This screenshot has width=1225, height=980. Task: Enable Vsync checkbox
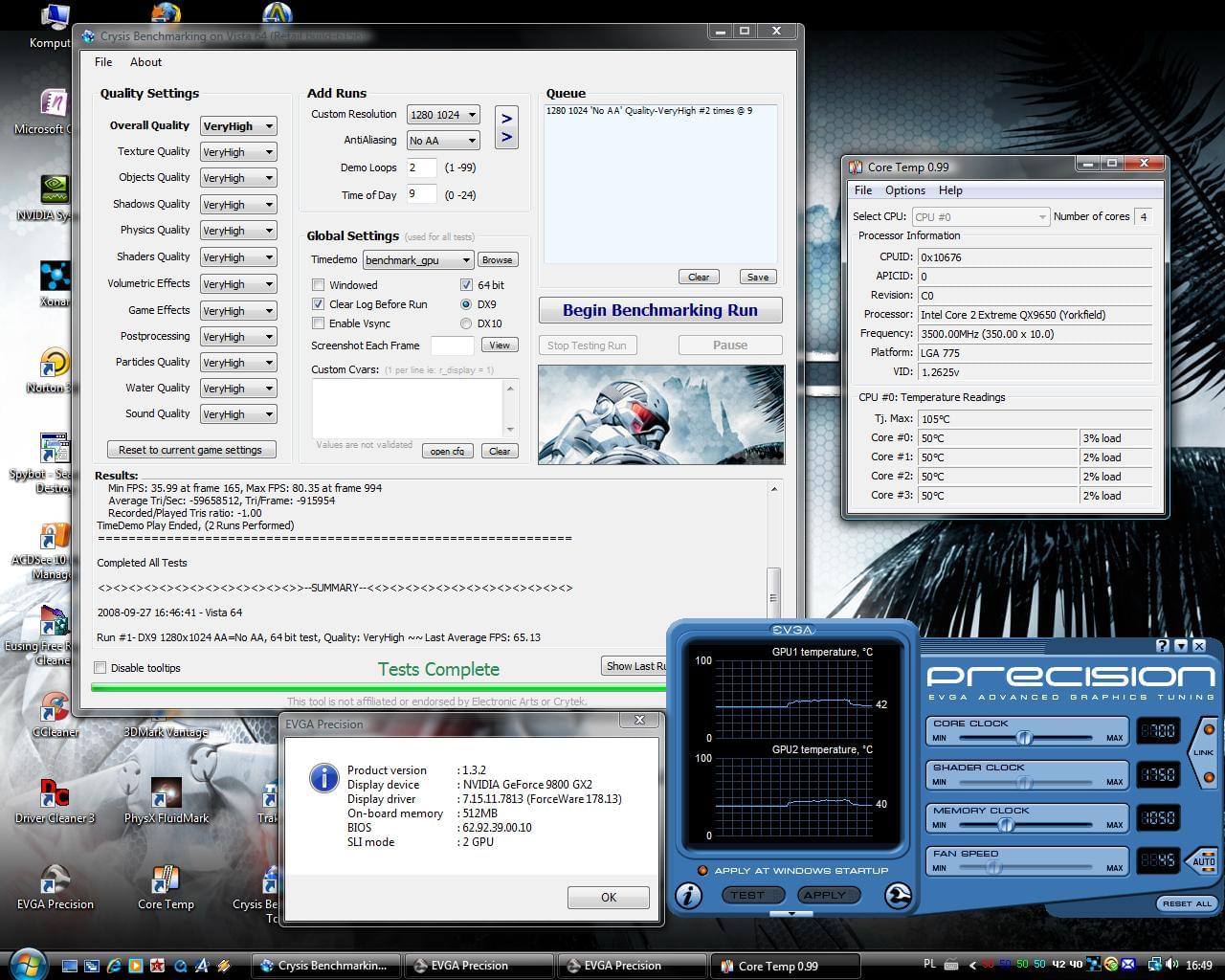pyautogui.click(x=318, y=323)
